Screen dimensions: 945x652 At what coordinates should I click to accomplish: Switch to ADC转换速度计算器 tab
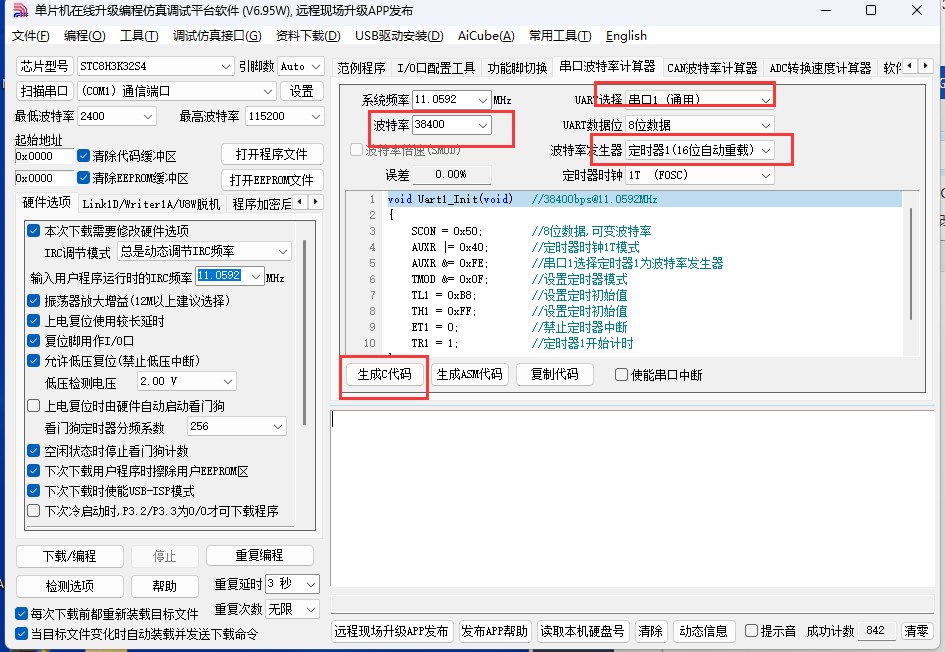(x=820, y=67)
